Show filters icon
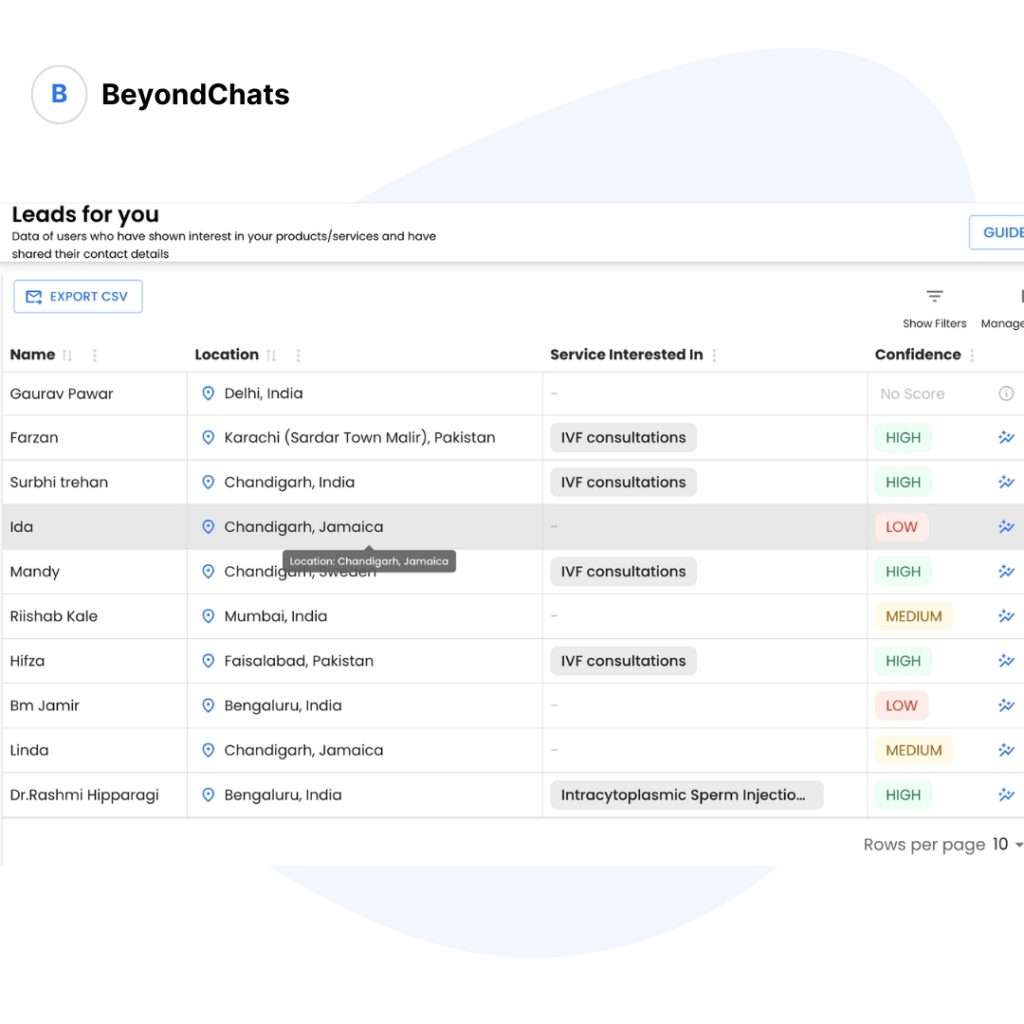The width and height of the screenshot is (1024, 1024). 935,296
